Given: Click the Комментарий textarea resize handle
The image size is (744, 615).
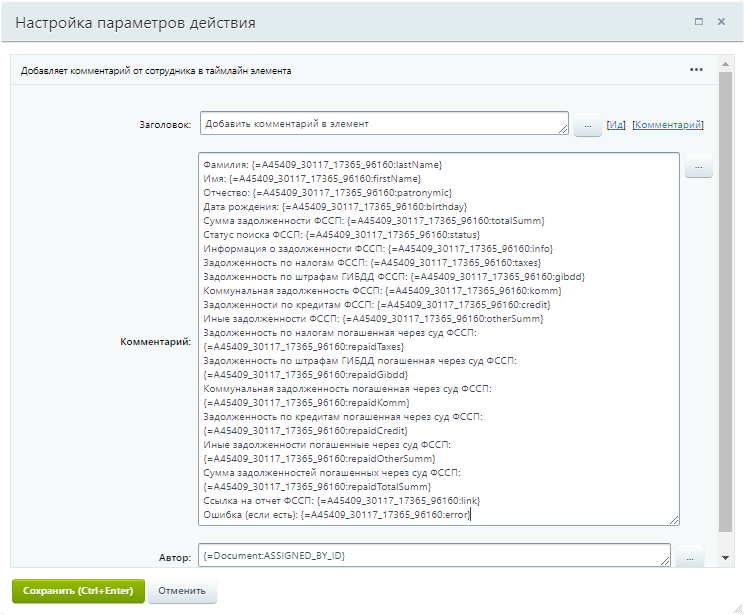Looking at the screenshot, I should coord(674,519).
